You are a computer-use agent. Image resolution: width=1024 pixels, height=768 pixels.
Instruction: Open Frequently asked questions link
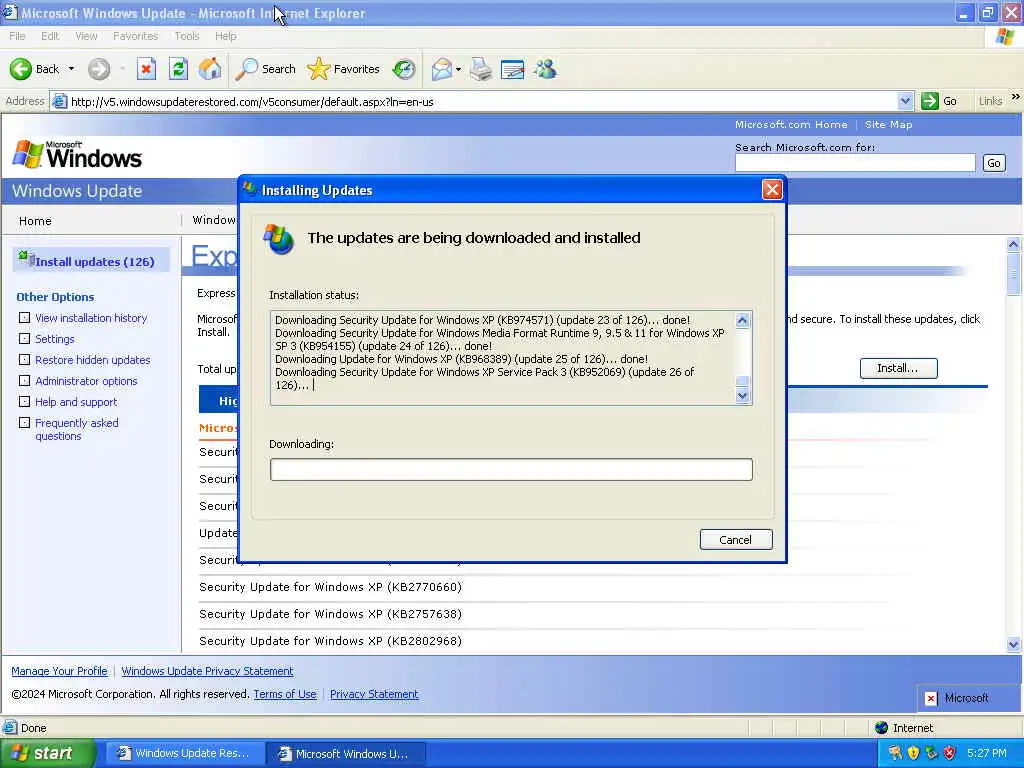click(x=76, y=429)
